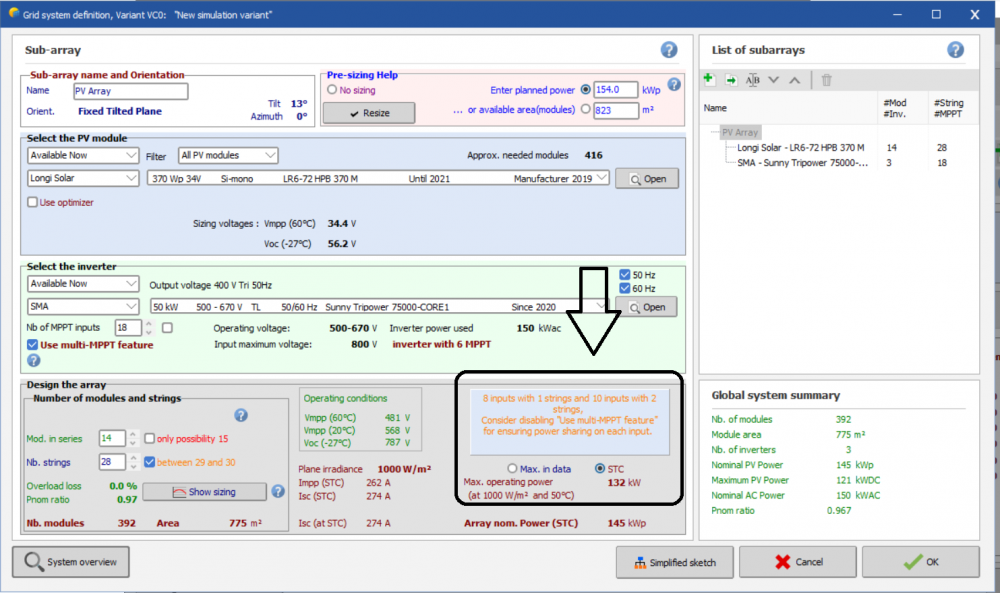The height and width of the screenshot is (593, 1000).
Task: Move subarray down with the down arrow
Action: pyautogui.click(x=774, y=80)
